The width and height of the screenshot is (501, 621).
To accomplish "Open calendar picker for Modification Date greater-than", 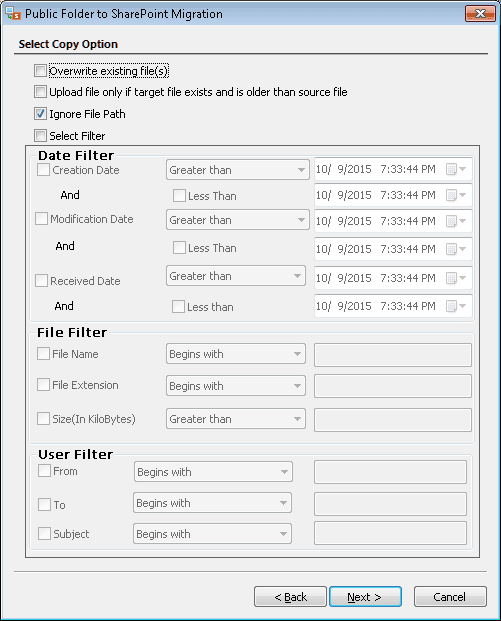I will click(x=456, y=221).
